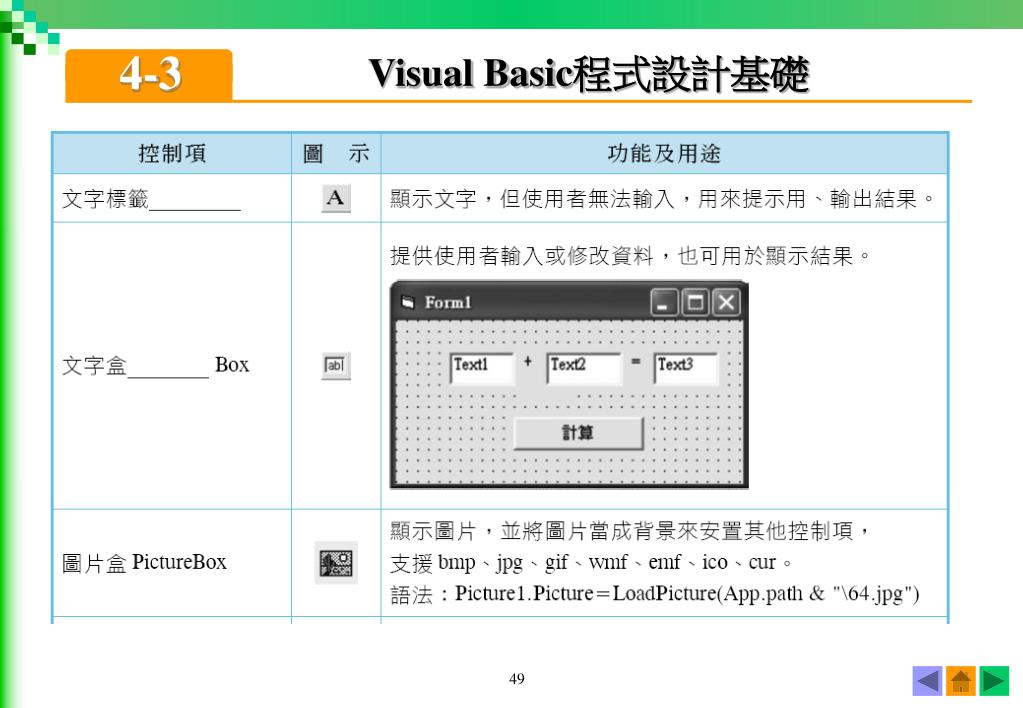Click into the Text3 input box

[686, 369]
